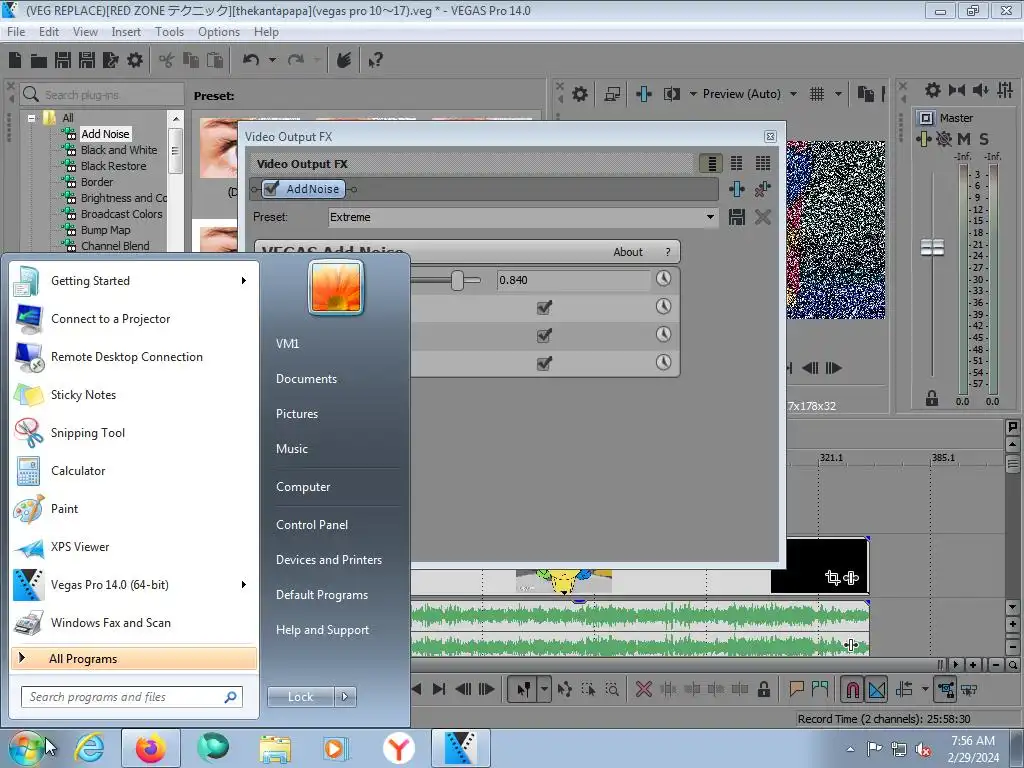The image size is (1024, 768).
Task: Open the Options menu
Action: point(219,31)
